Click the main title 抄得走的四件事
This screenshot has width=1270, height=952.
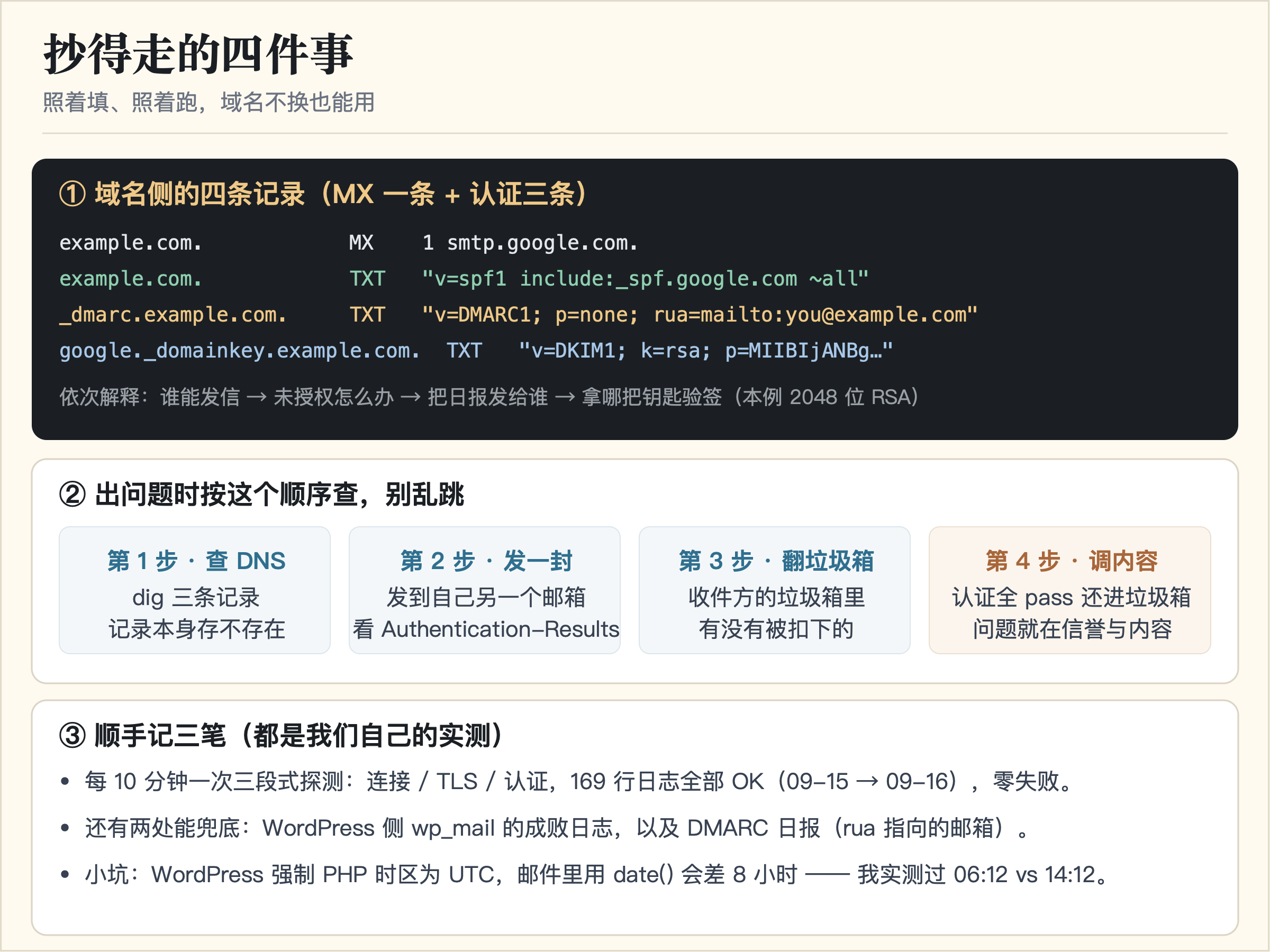[x=198, y=53]
